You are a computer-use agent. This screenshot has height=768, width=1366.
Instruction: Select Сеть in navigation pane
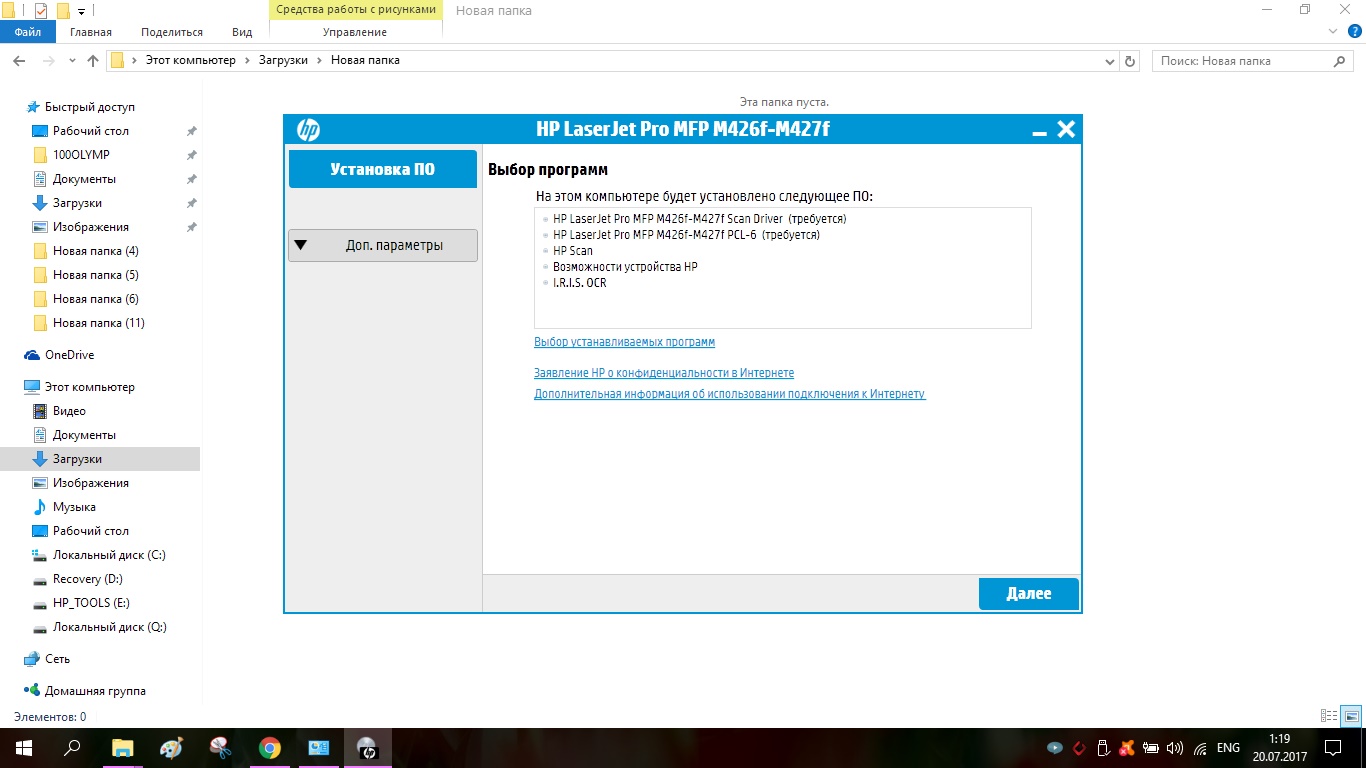point(58,659)
